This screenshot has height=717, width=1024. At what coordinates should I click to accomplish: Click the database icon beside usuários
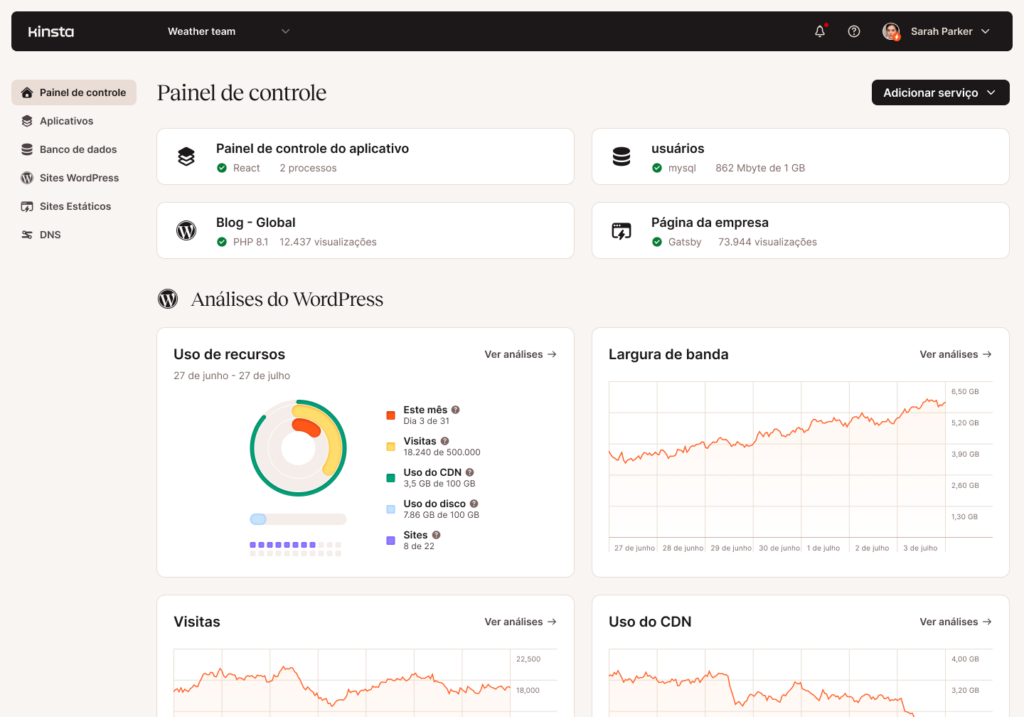621,157
